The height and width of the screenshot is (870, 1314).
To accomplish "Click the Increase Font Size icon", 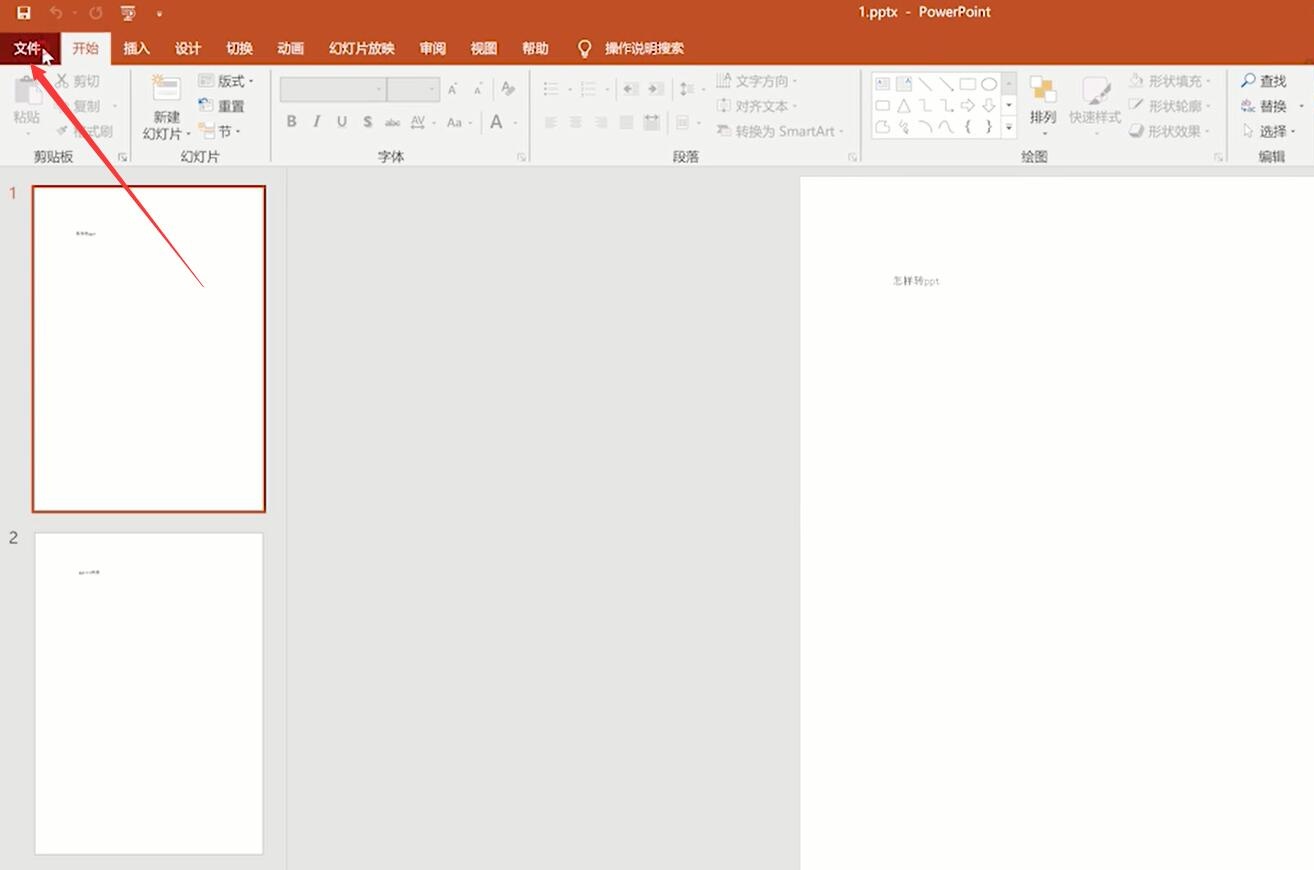I will (x=453, y=90).
